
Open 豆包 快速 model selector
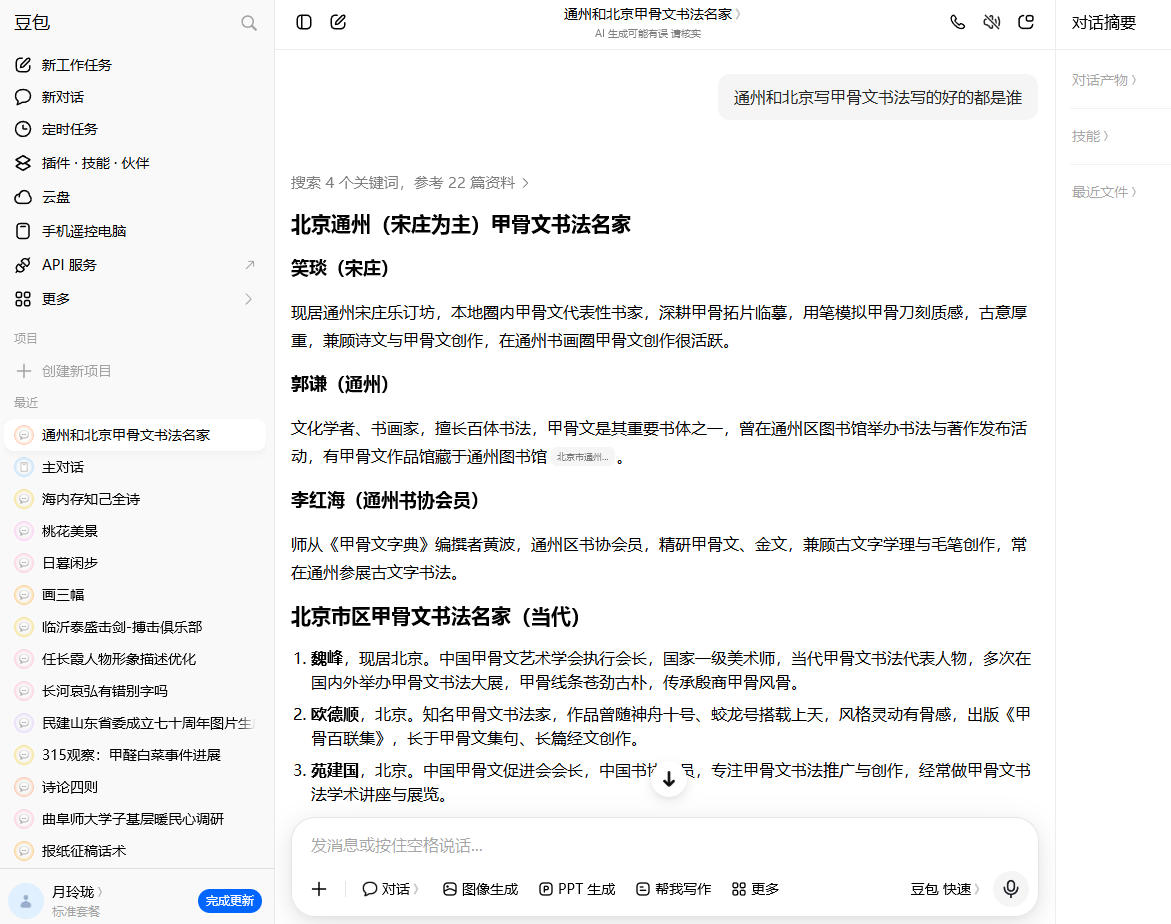pyautogui.click(x=945, y=889)
